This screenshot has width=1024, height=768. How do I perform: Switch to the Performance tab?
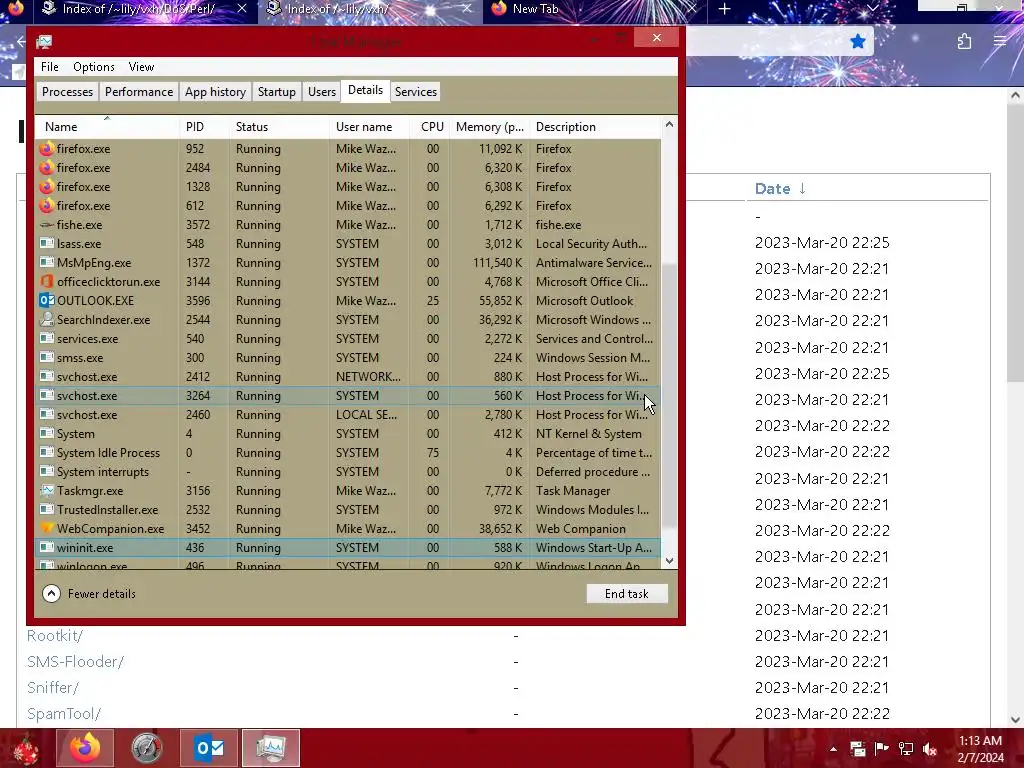pyautogui.click(x=139, y=91)
